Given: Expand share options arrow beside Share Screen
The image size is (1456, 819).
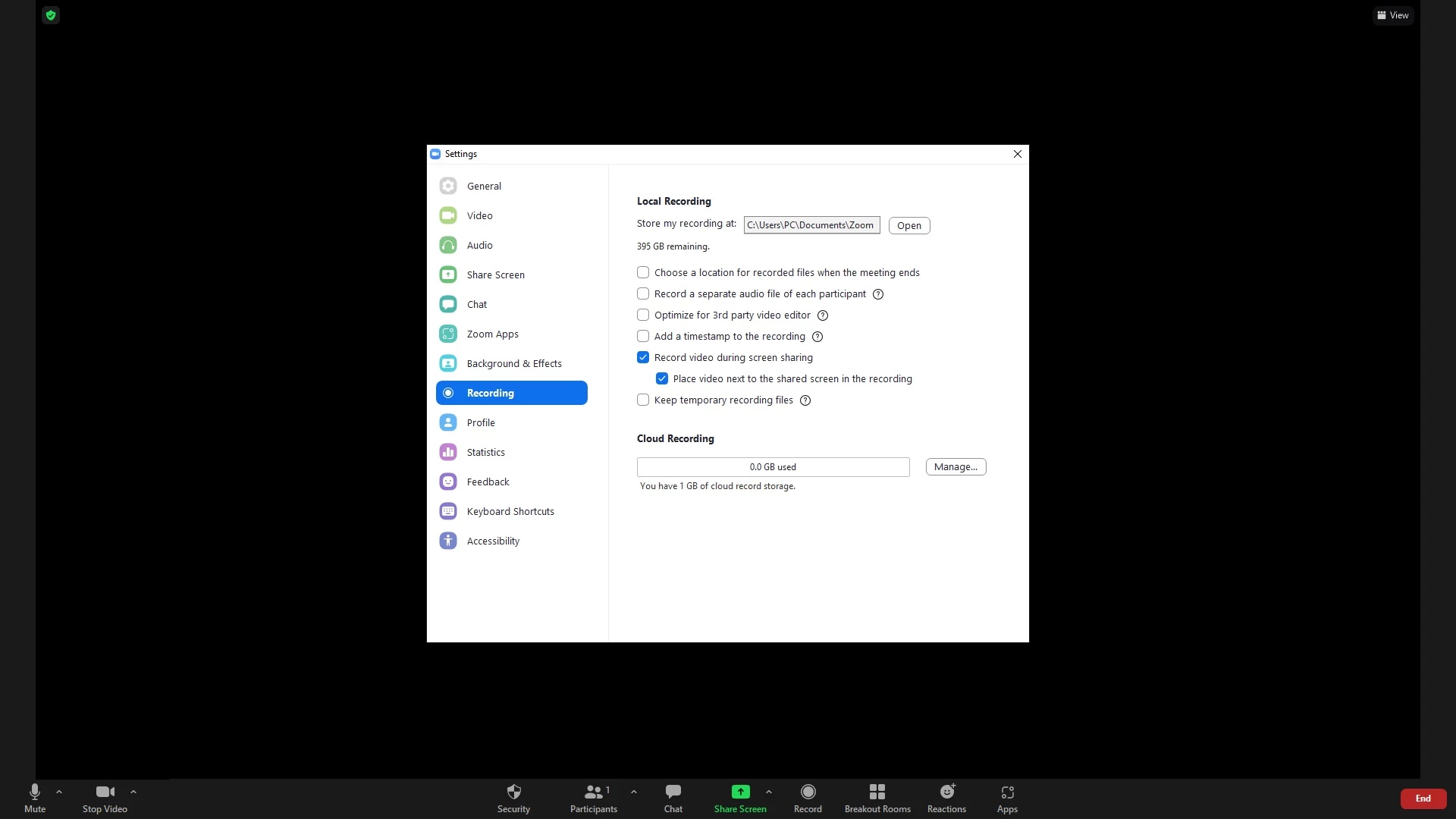Looking at the screenshot, I should (769, 792).
